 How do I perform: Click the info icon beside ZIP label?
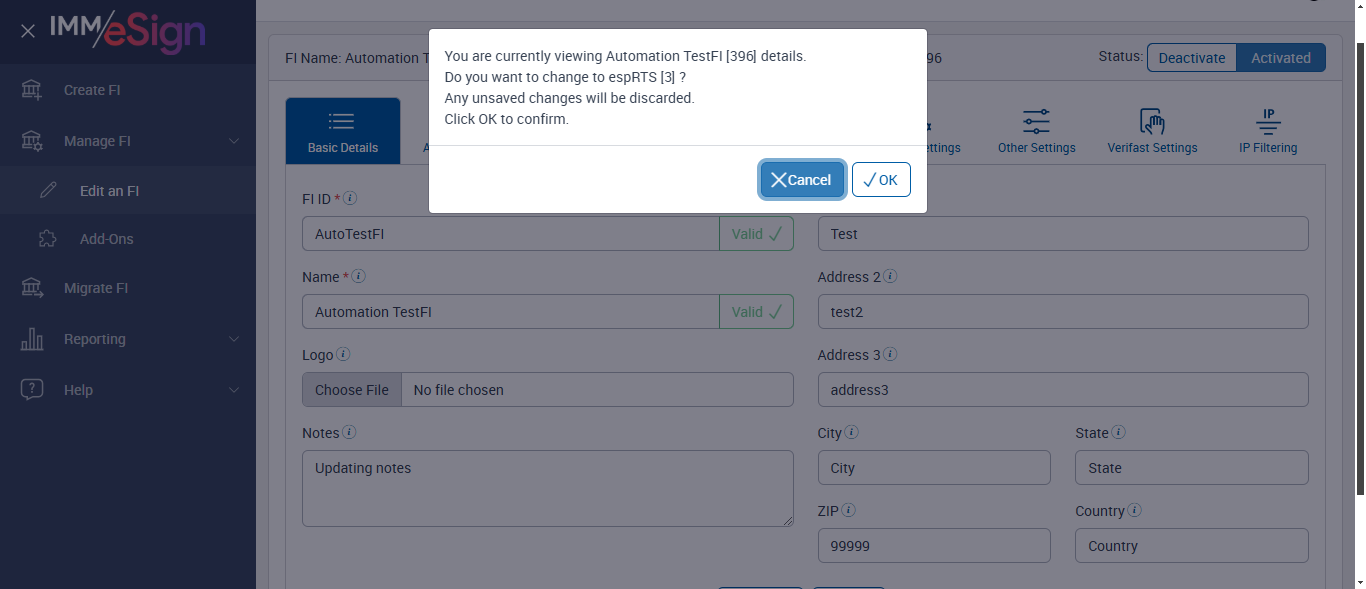(x=849, y=511)
